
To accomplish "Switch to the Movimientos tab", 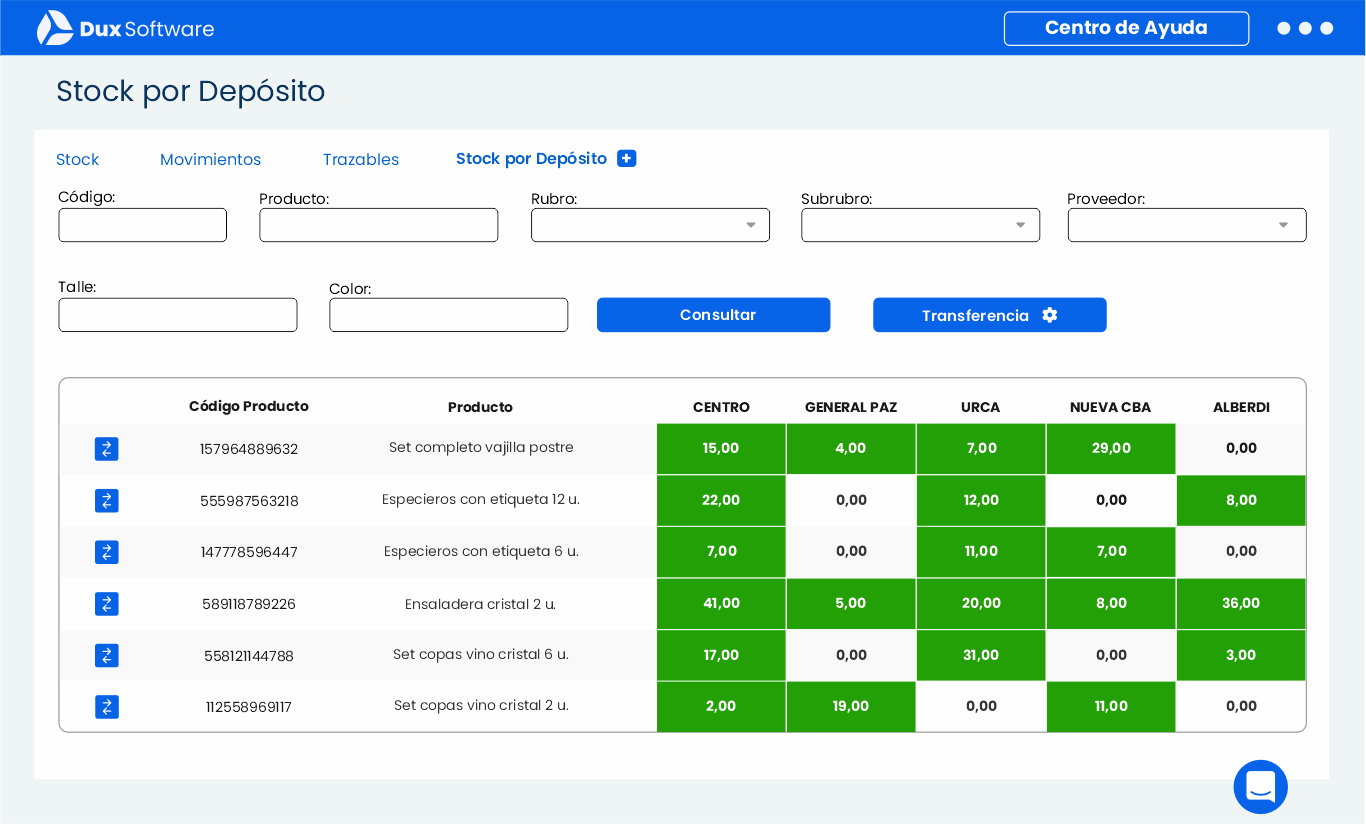I will [210, 159].
